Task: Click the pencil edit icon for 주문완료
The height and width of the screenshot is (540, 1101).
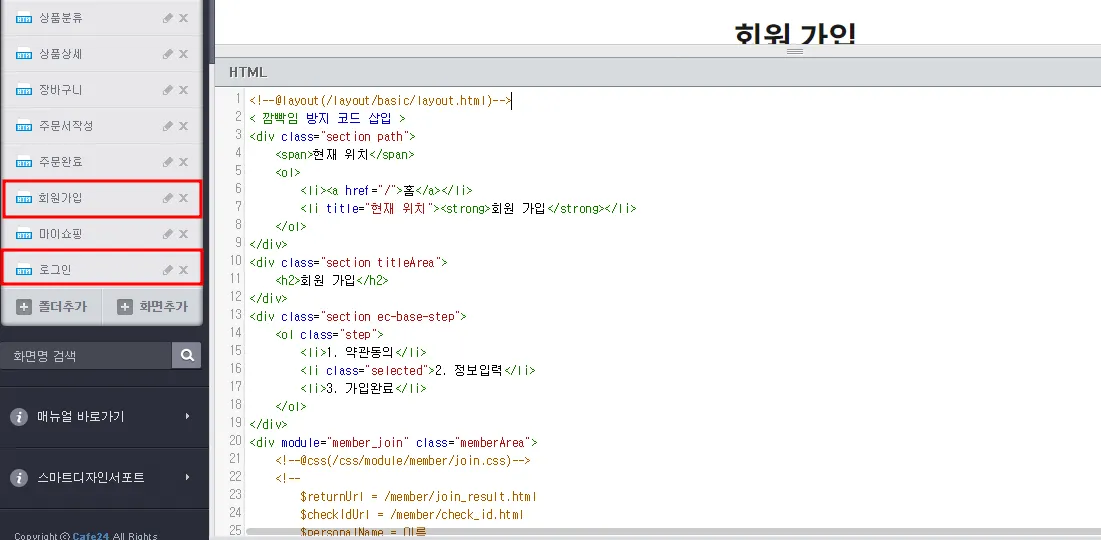Action: tap(167, 162)
